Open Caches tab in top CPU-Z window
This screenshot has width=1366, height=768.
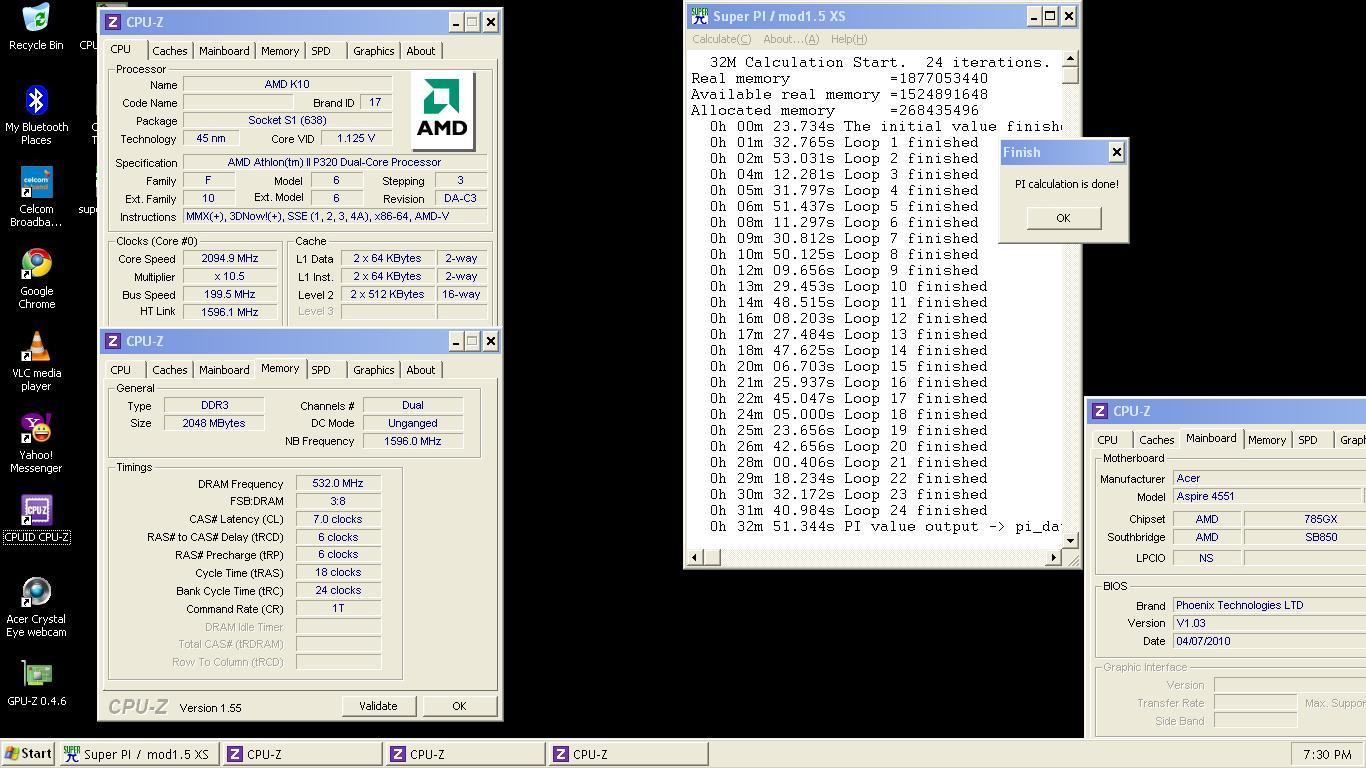coord(169,51)
